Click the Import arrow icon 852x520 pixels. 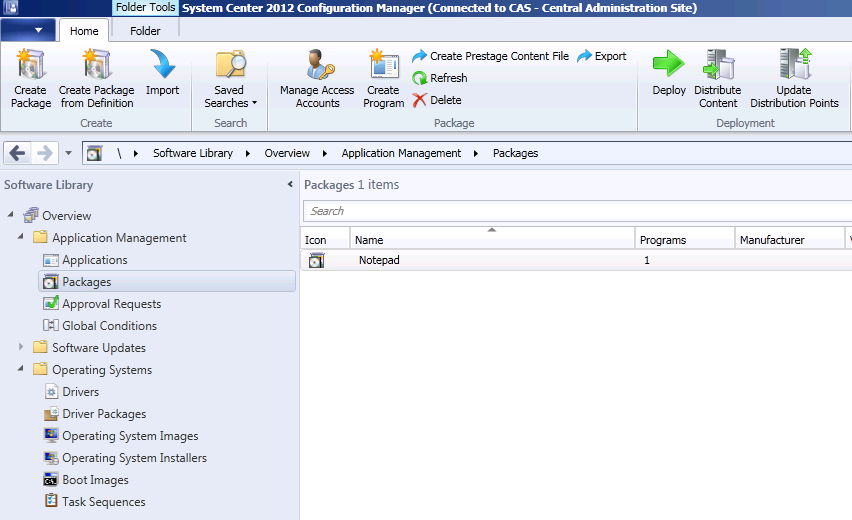pyautogui.click(x=162, y=66)
